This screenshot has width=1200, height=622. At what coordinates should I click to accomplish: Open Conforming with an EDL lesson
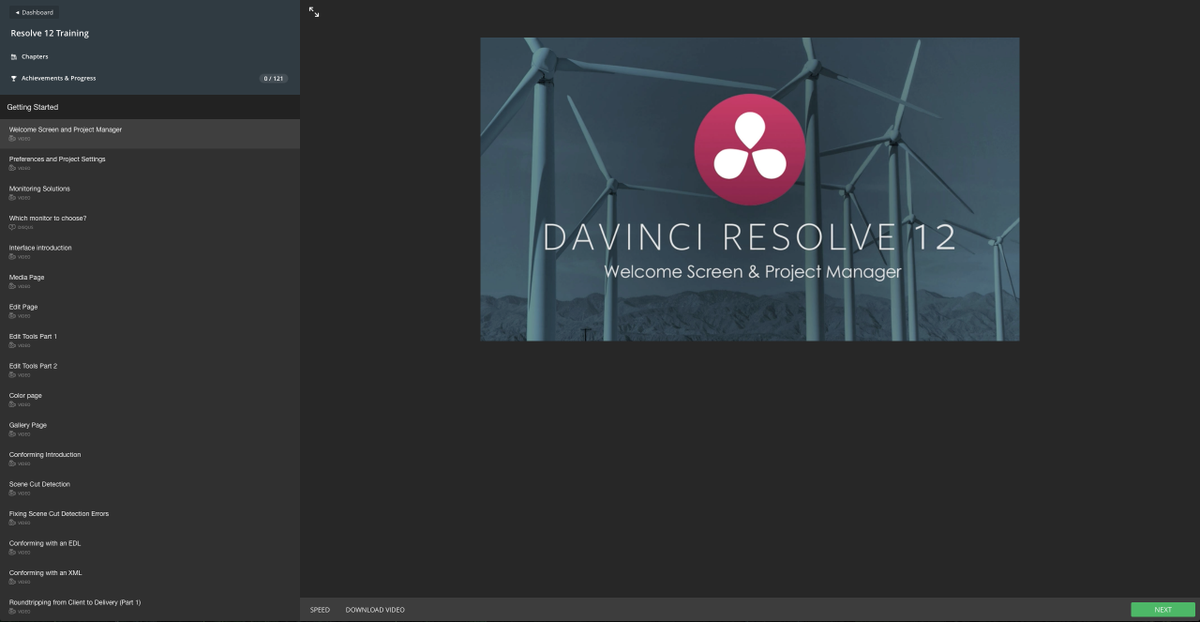coord(150,547)
